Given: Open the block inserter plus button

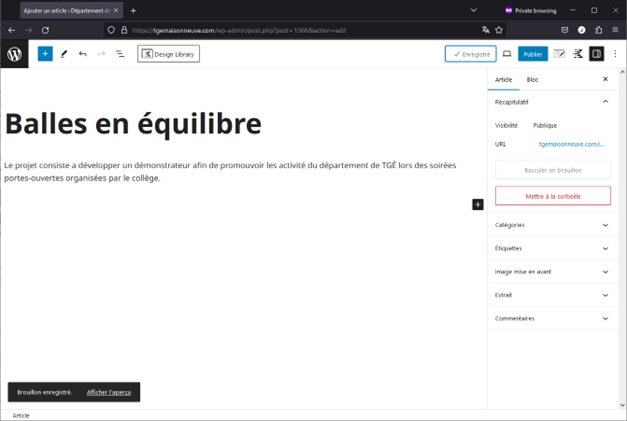Looking at the screenshot, I should click(x=45, y=54).
